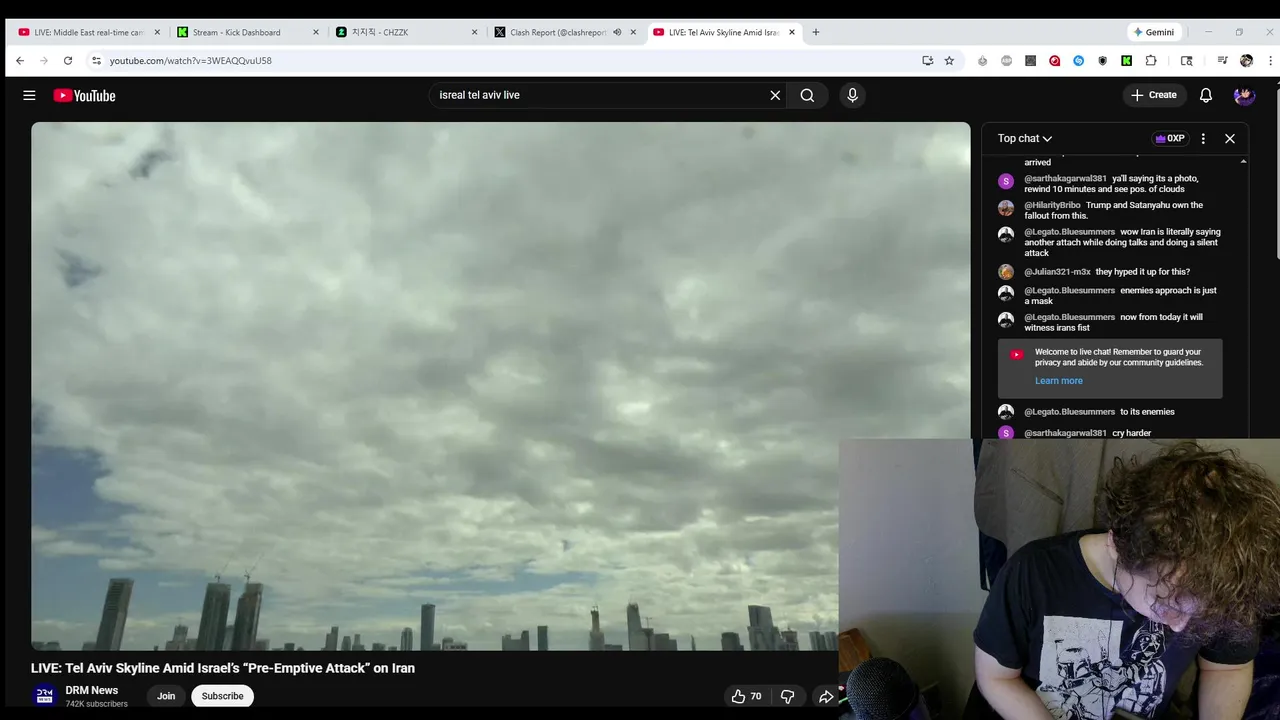Click inside the YouTube search field
Image resolution: width=1280 pixels, height=720 pixels.
point(600,95)
